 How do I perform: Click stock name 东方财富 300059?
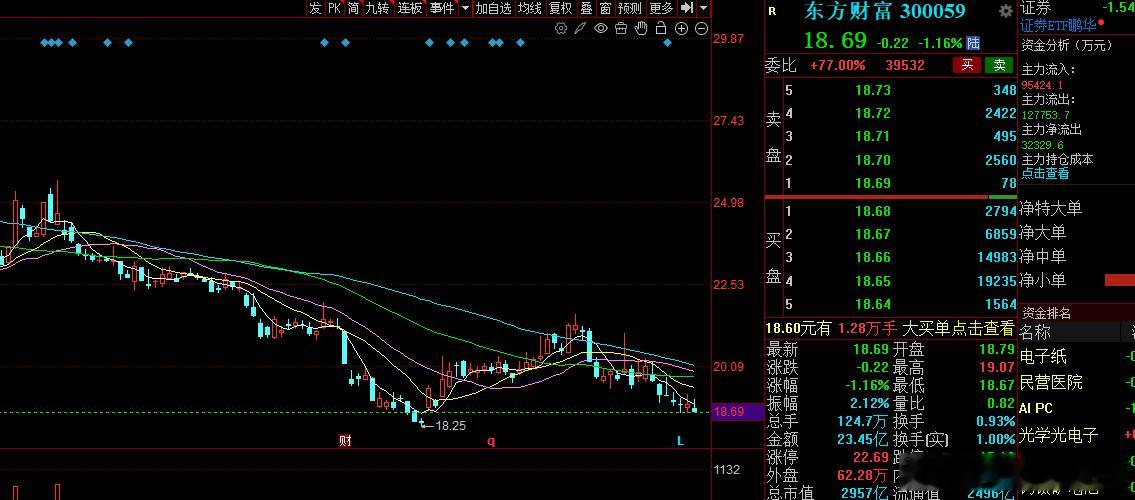[x=885, y=11]
